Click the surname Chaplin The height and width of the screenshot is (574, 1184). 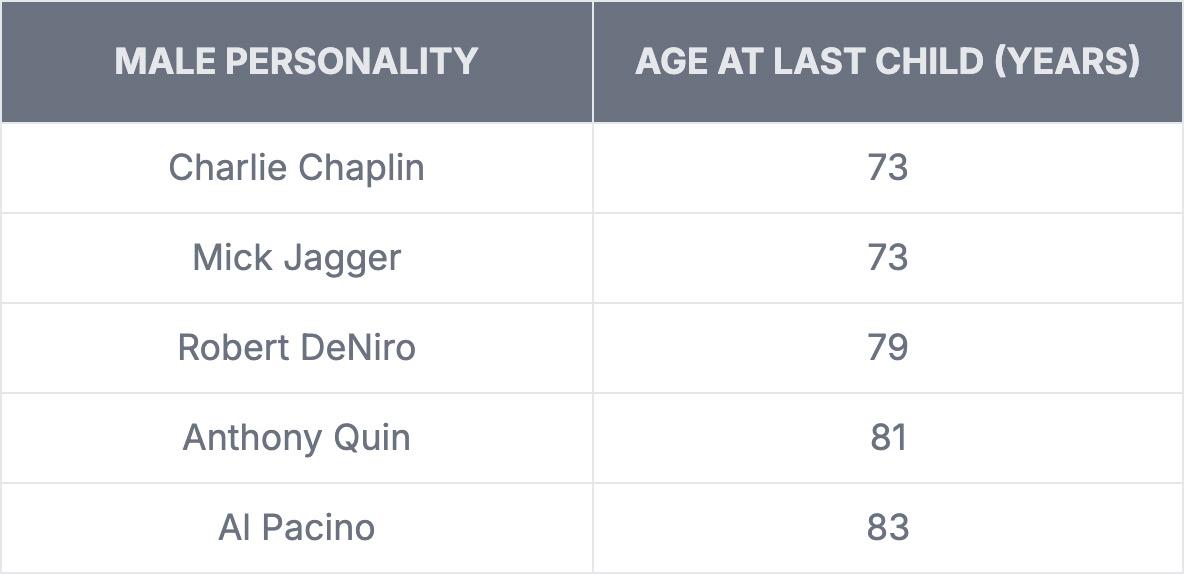point(361,167)
